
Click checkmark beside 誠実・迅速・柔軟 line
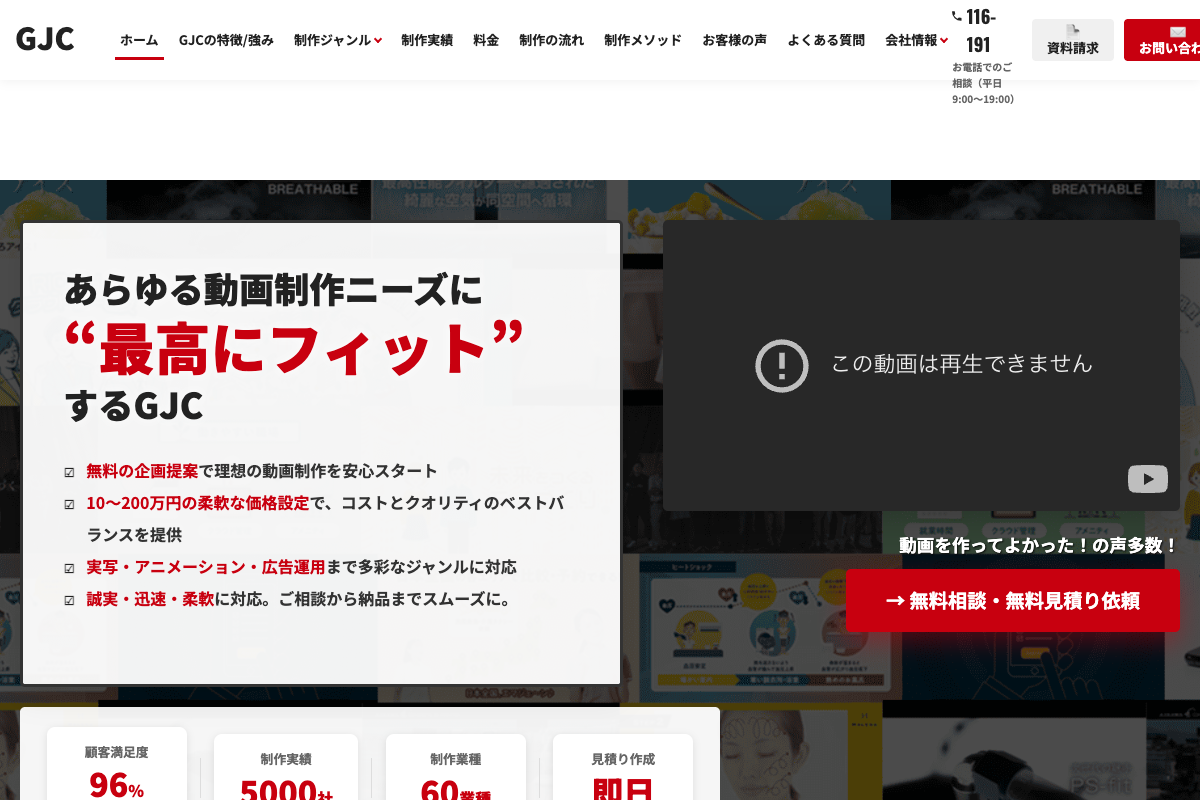pos(69,600)
